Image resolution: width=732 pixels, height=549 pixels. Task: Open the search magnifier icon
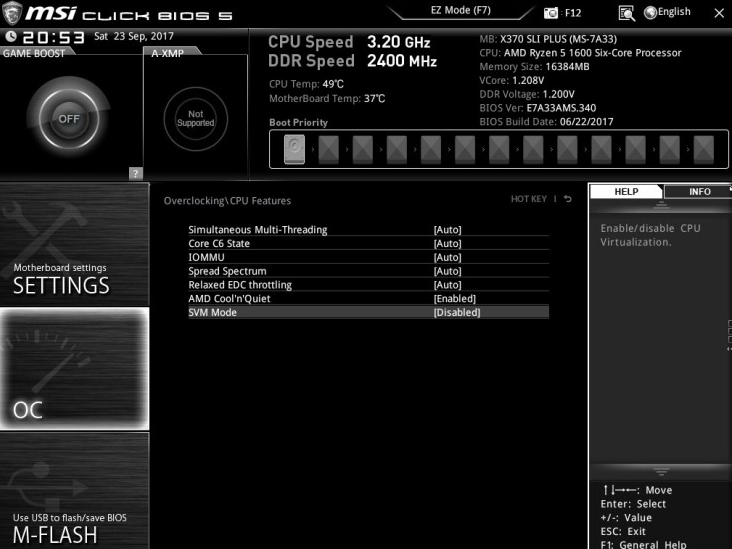(x=626, y=14)
